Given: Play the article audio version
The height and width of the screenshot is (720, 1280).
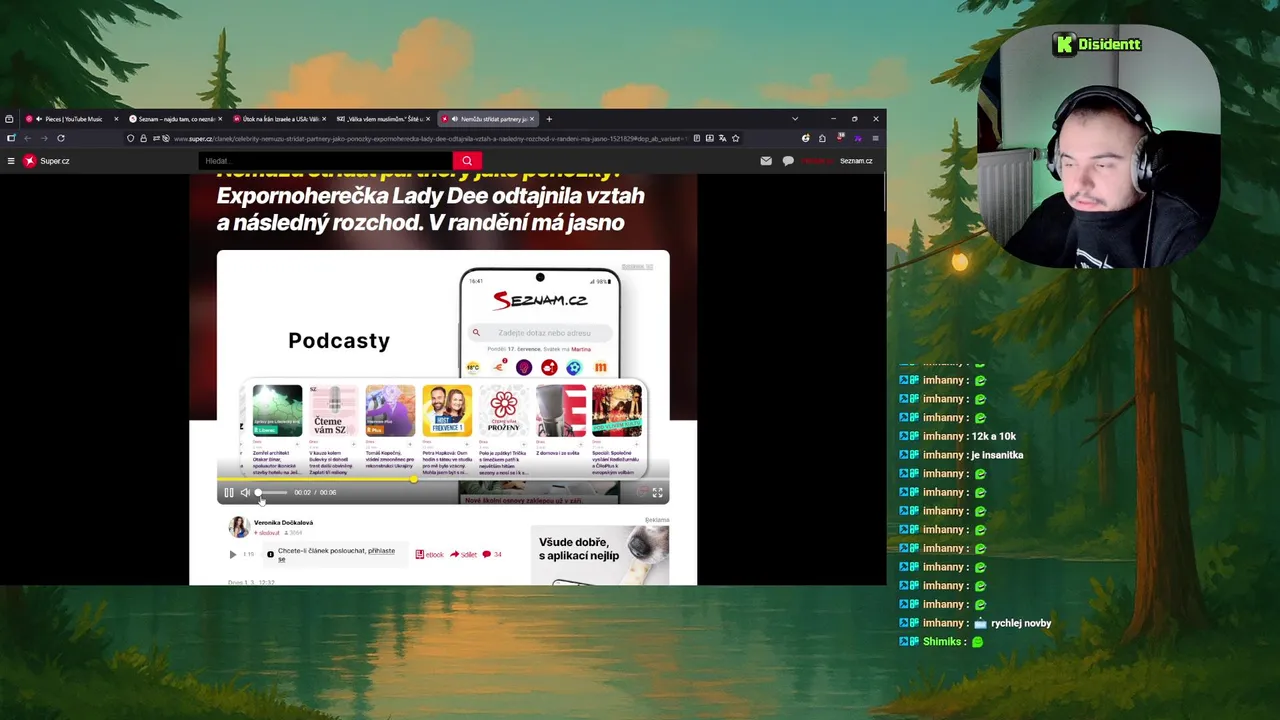Looking at the screenshot, I should point(233,554).
